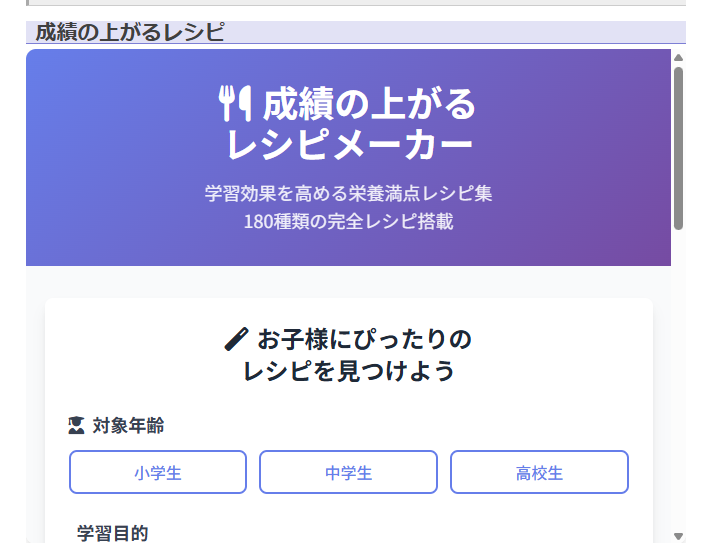Click the 成績の上がるレシピメーカー banner title
Viewport: 714px width, 543px height.
[348, 123]
